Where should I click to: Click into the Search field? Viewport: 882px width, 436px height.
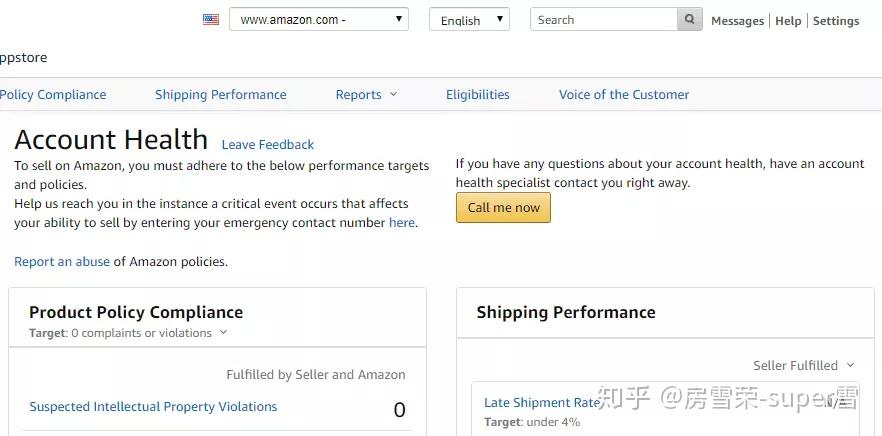point(604,20)
